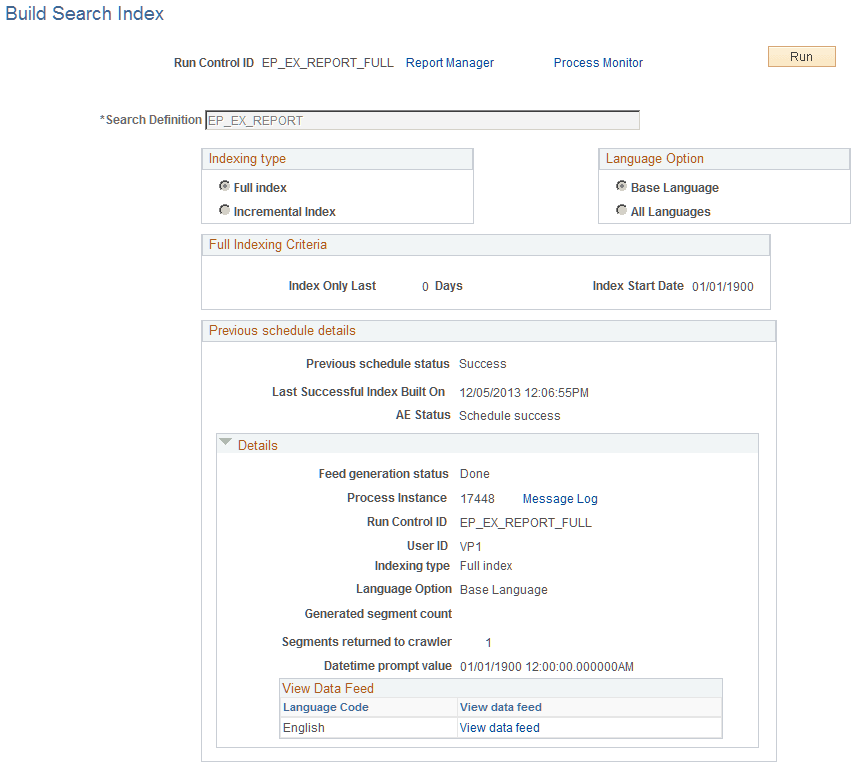Click the Language Code column header
The image size is (859, 774).
point(325,707)
